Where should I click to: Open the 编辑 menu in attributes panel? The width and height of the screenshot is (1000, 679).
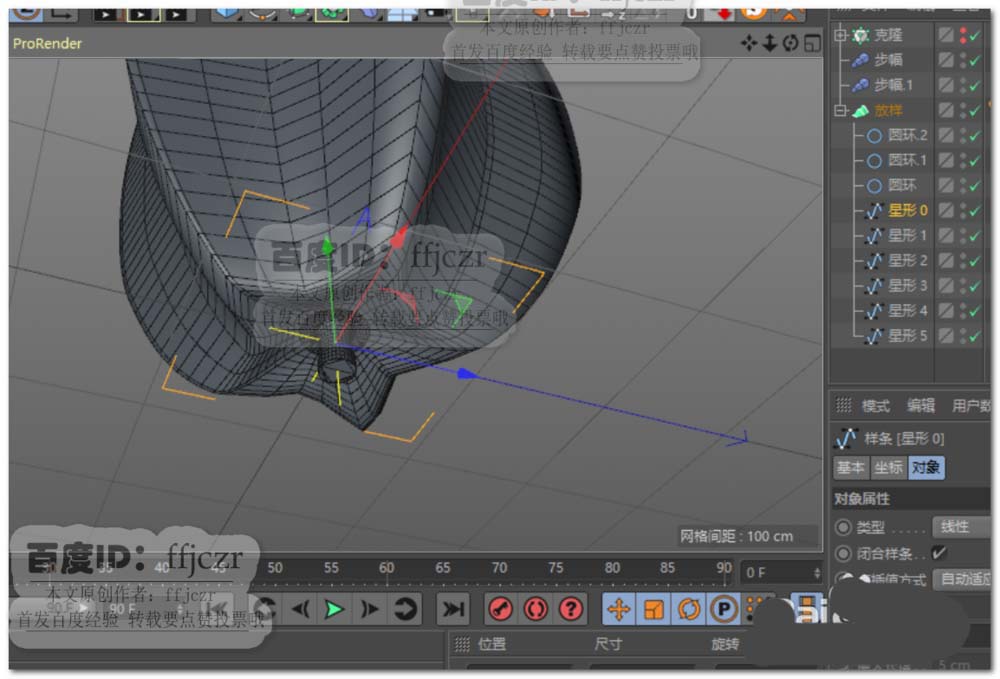tap(921, 405)
